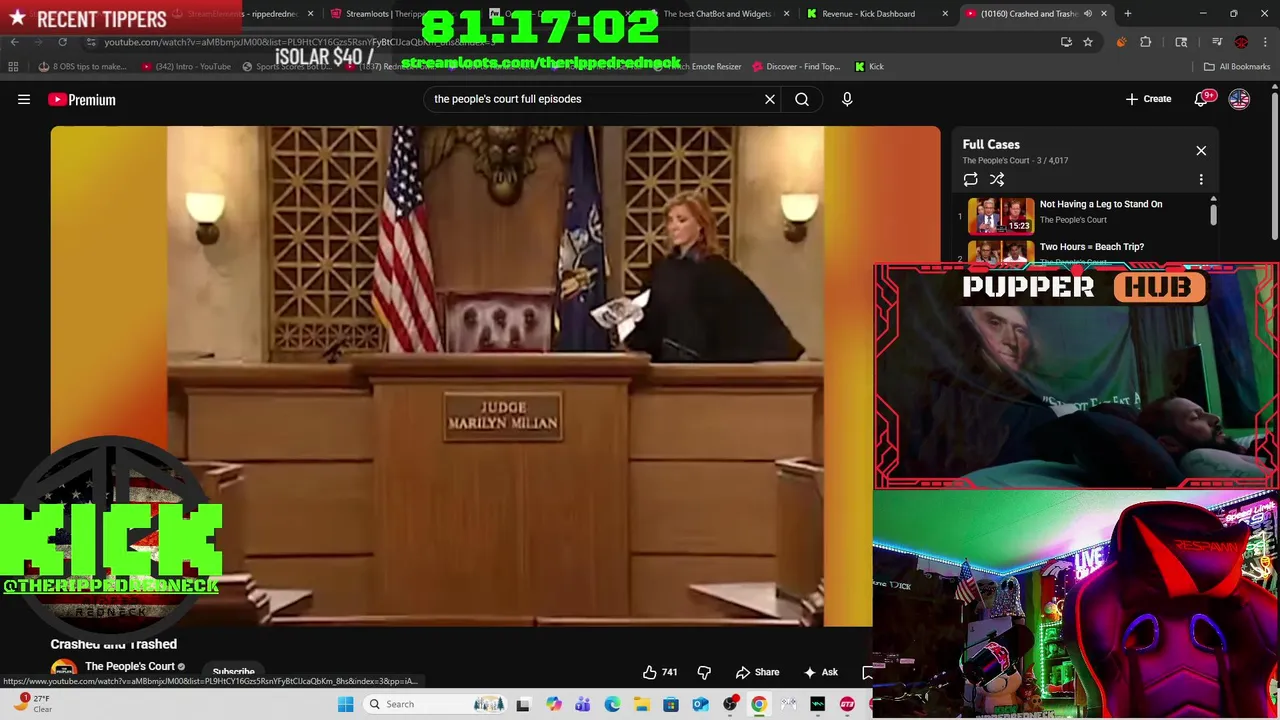Image resolution: width=1280 pixels, height=720 pixels.
Task: Click the 'Crashed and Trashed' video title
Action: pyautogui.click(x=114, y=644)
